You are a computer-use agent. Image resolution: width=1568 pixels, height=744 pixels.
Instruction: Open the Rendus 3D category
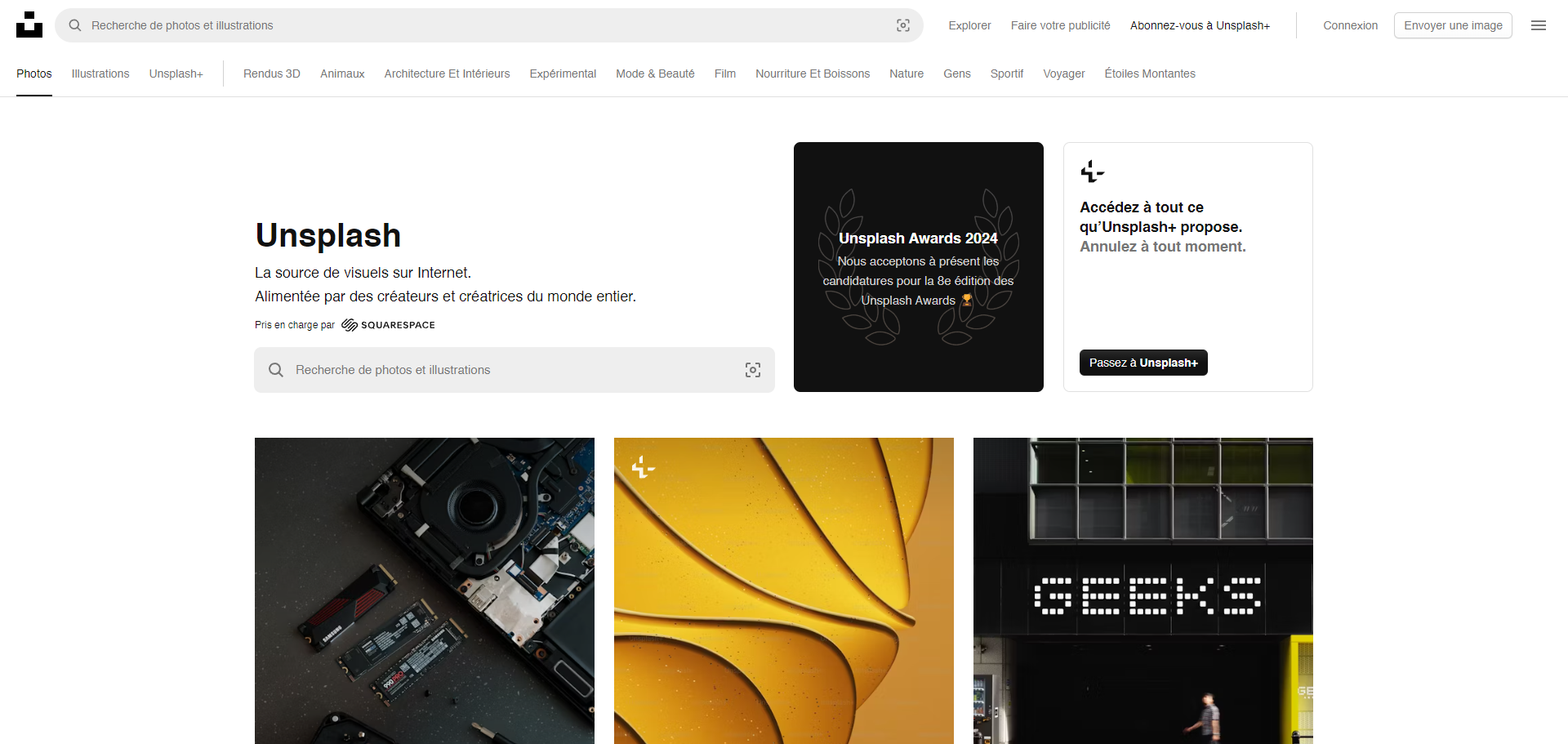(272, 74)
